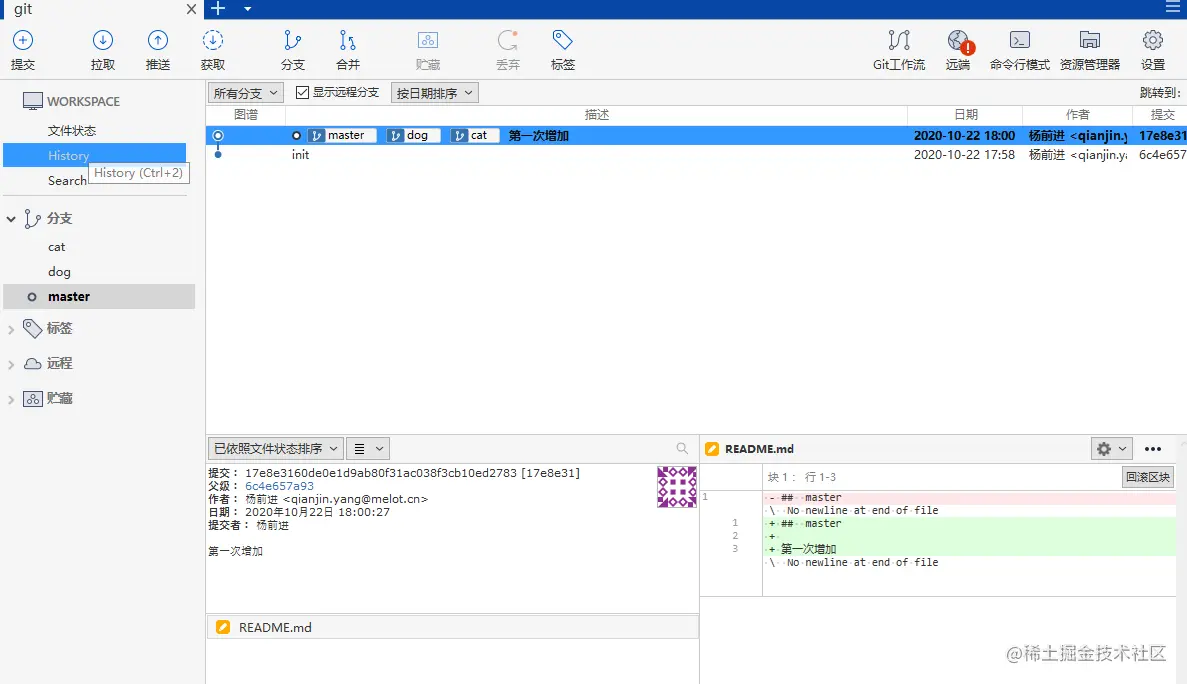Open diff settings gear dropdown
This screenshot has width=1187, height=684.
[x=1111, y=449]
